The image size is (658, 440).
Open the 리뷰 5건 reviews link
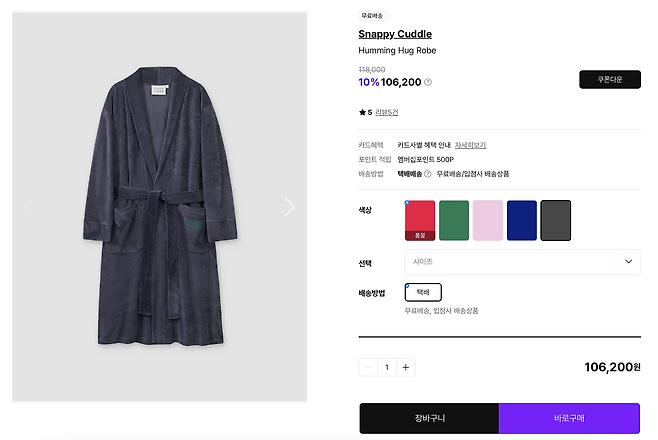click(387, 112)
